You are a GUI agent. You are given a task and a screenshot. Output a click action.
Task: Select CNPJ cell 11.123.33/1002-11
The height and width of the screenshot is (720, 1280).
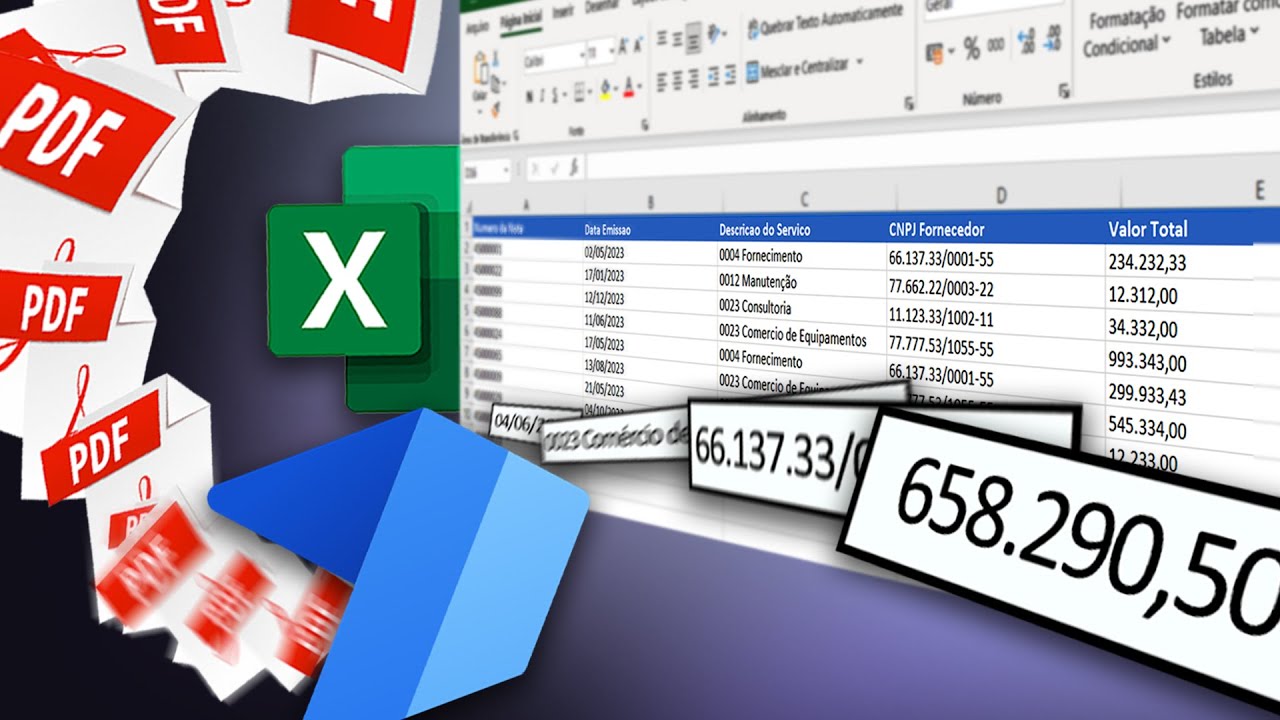[941, 317]
